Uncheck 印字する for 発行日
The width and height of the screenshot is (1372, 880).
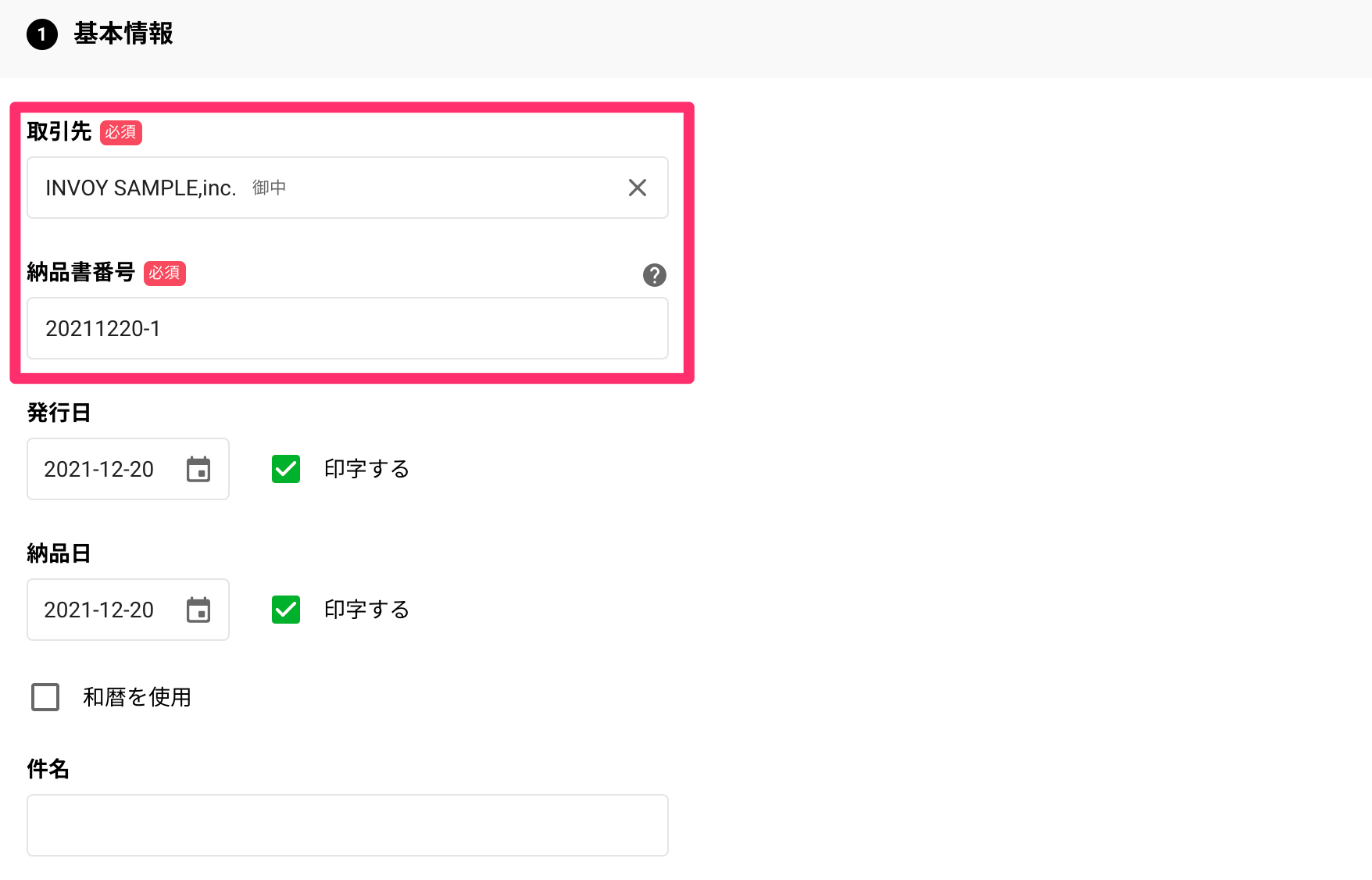click(x=286, y=469)
